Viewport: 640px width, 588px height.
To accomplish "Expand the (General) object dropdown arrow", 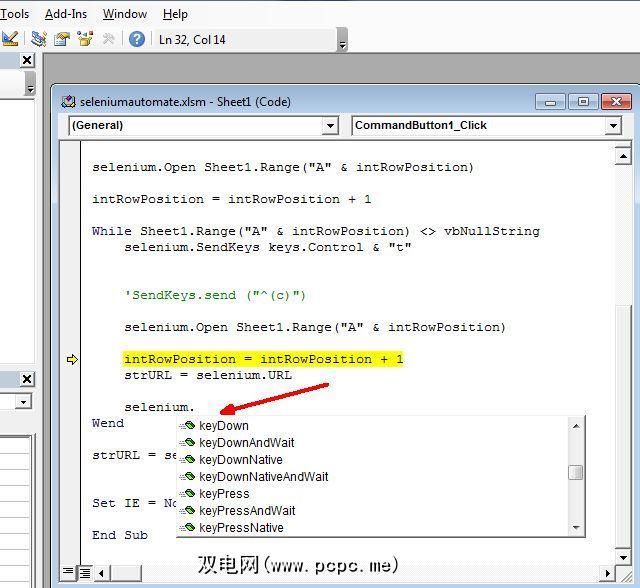I will (x=330, y=126).
